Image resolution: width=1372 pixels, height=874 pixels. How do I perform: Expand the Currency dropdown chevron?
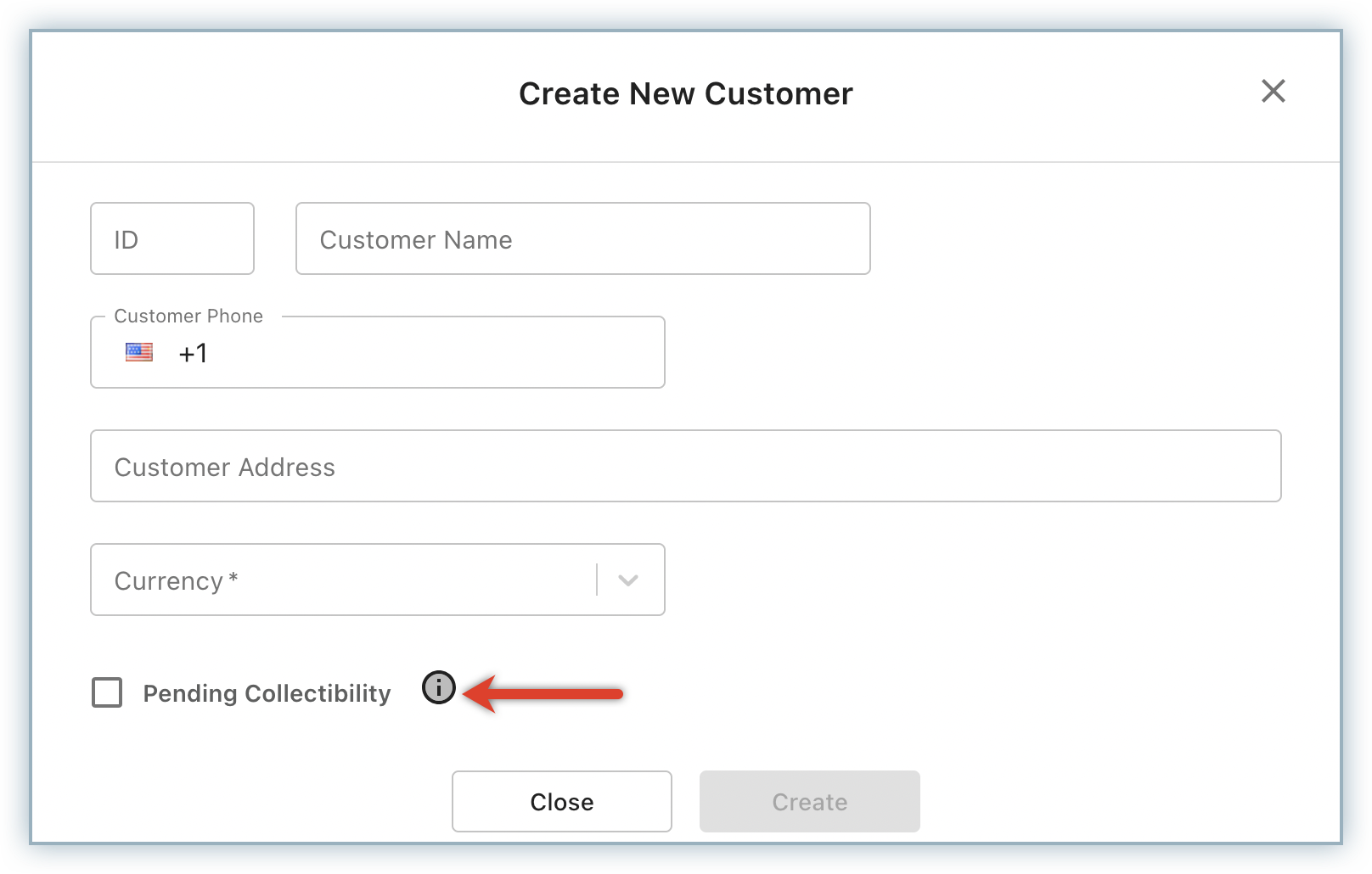pos(628,580)
